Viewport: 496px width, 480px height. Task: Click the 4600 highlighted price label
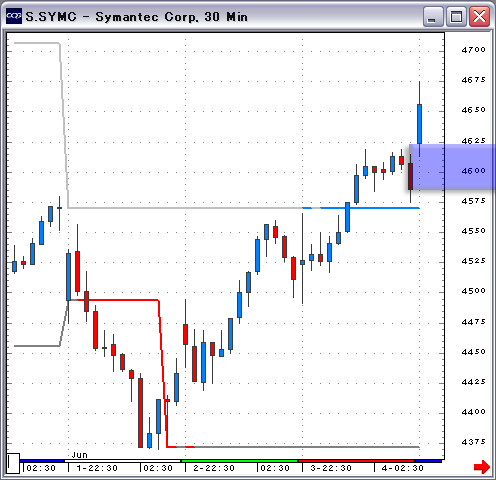click(x=473, y=171)
